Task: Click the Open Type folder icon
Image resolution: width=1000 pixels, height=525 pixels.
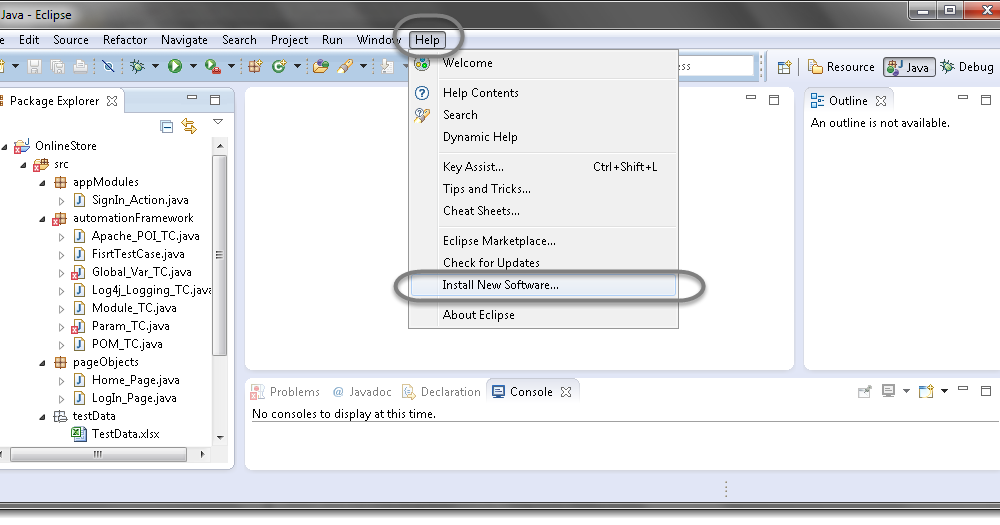Action: coord(321,66)
